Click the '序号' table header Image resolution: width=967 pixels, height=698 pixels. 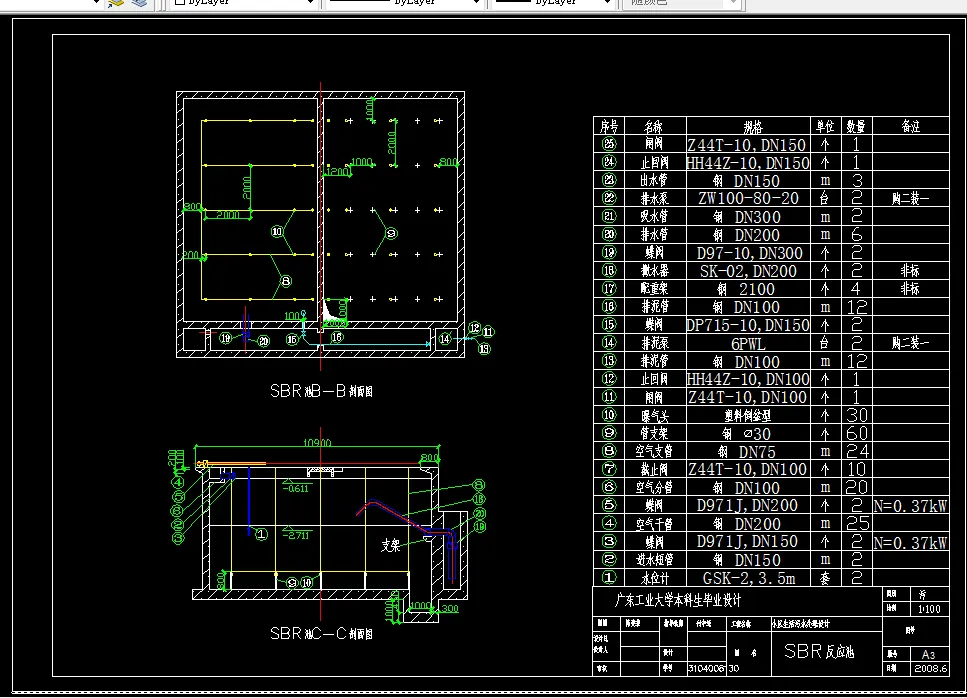pos(609,126)
